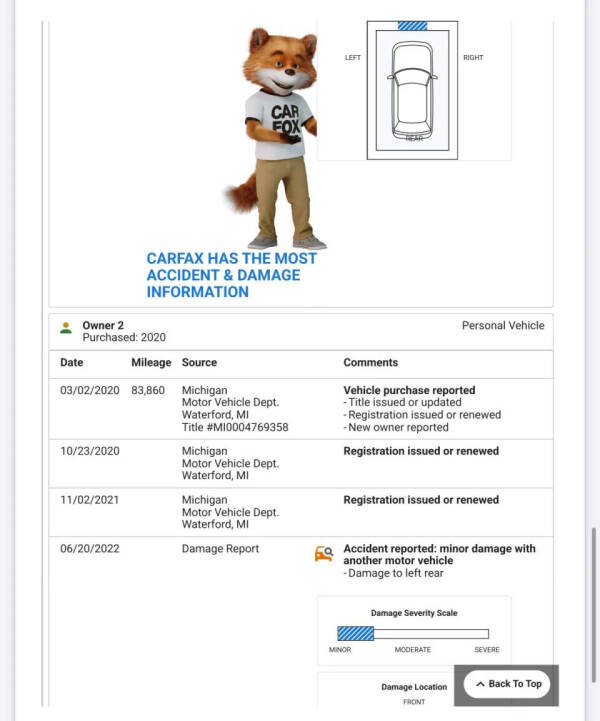Click the accident car damage icon
Screen dimensions: 600x721
point(323,554)
